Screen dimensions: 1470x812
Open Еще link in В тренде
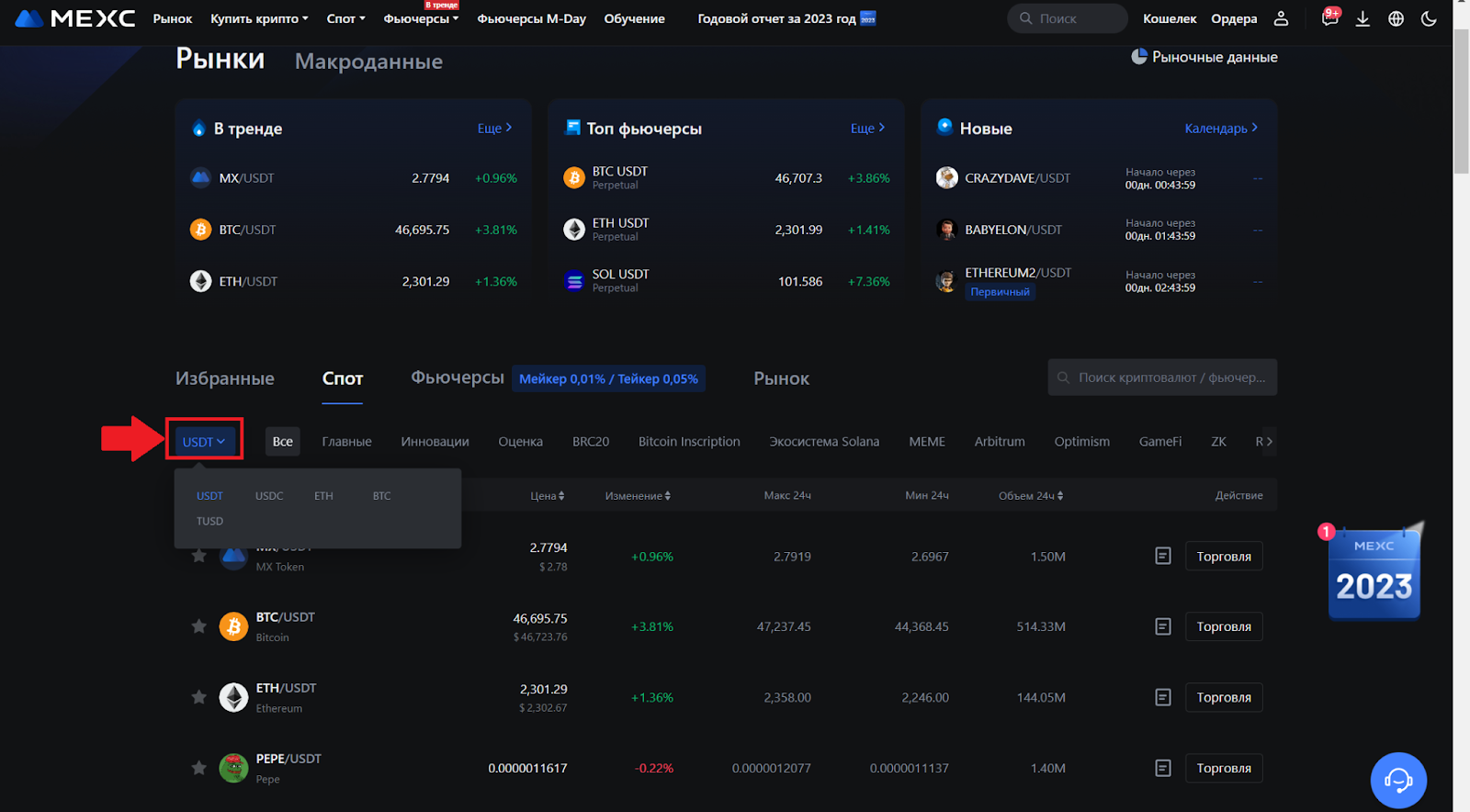coord(494,129)
